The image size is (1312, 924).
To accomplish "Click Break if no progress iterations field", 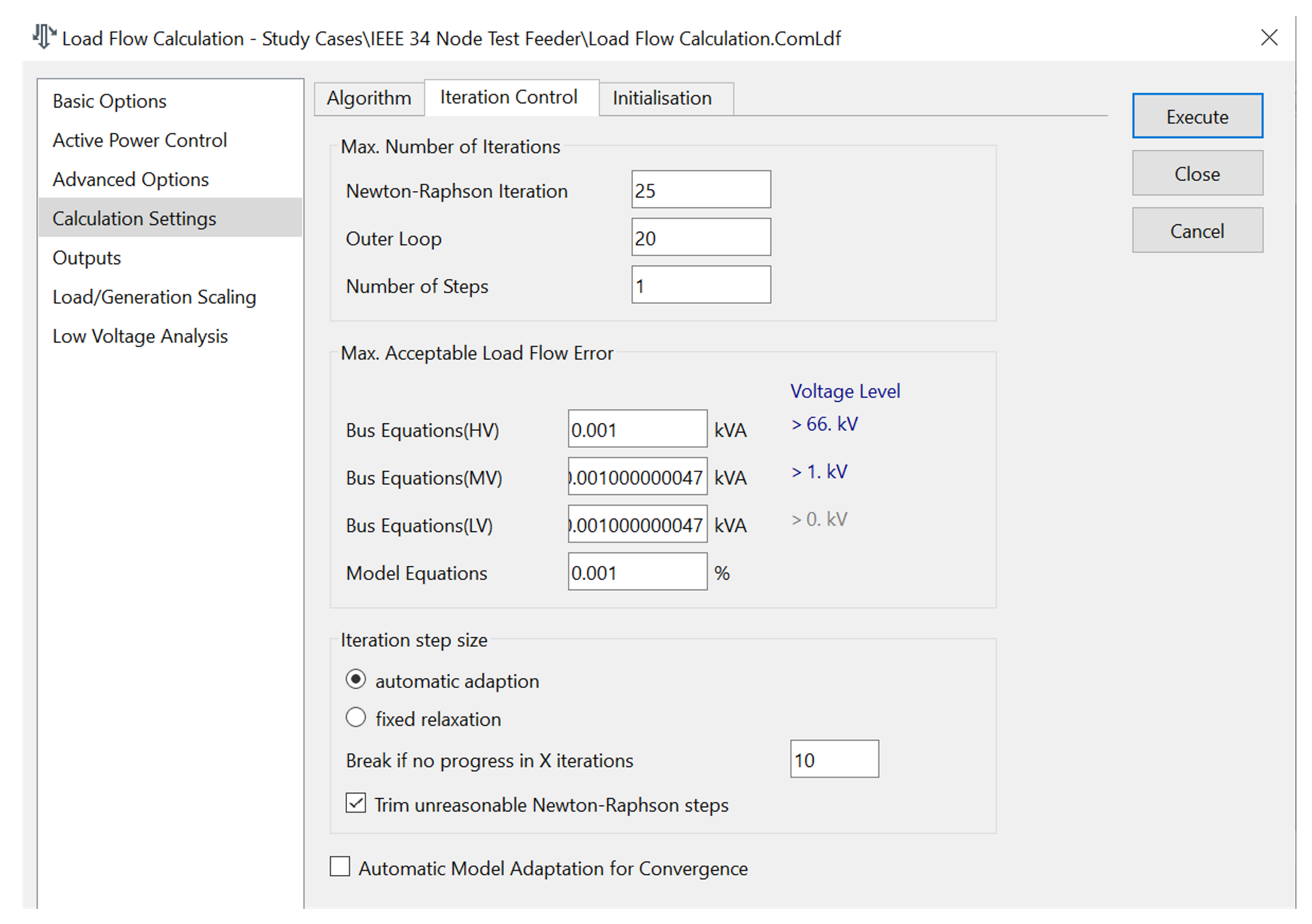I will [x=834, y=760].
